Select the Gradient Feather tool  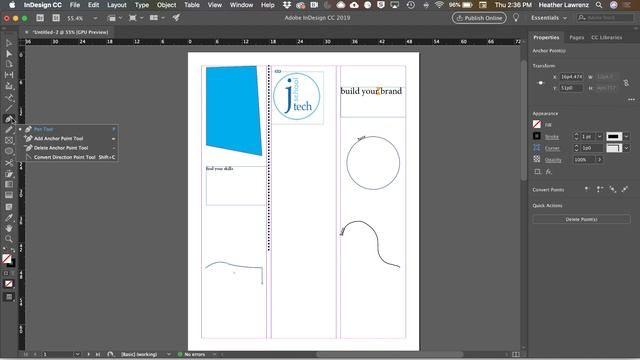[9, 196]
